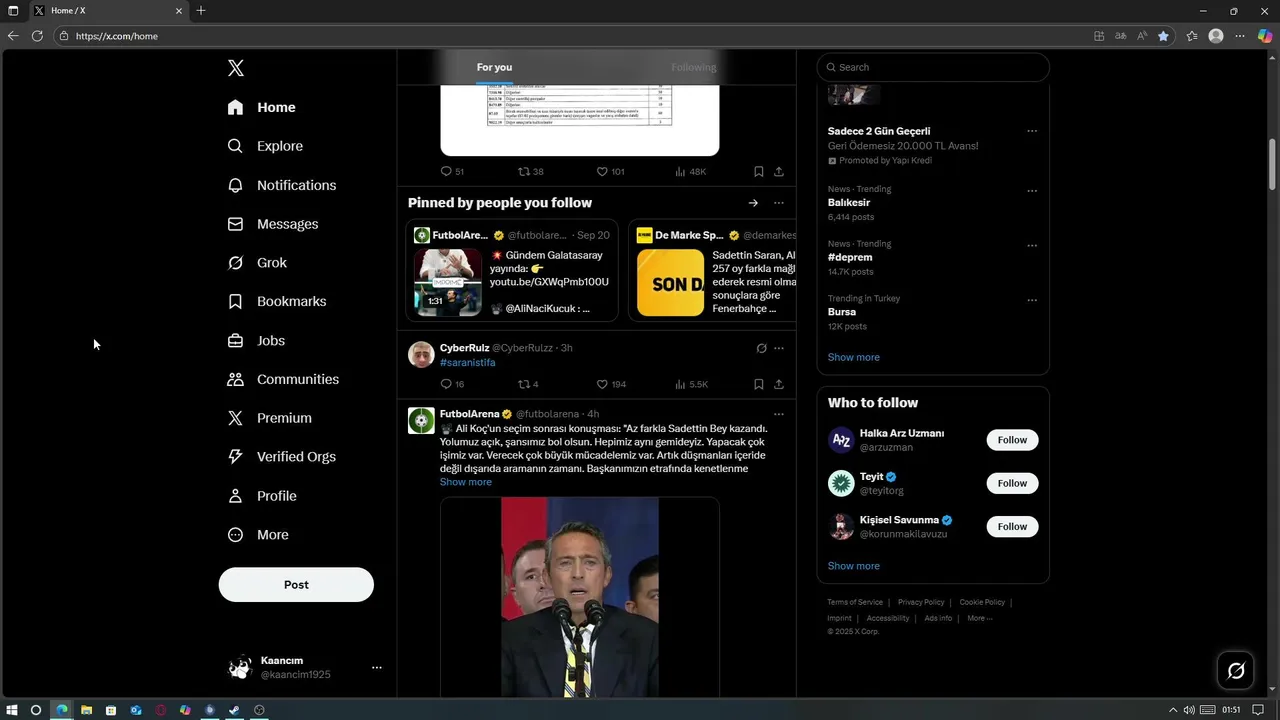Click arrow next to Pinned by people you follow
Screen dimensions: 1280x720
click(753, 203)
